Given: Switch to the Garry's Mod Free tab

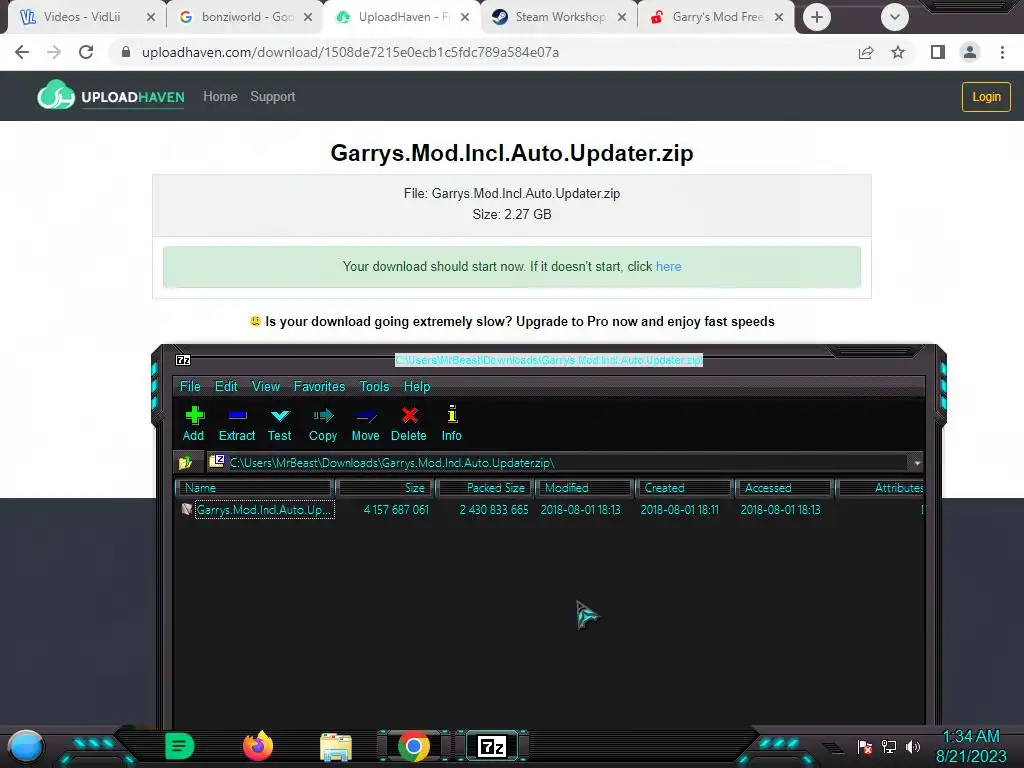Looking at the screenshot, I should click(x=716, y=17).
